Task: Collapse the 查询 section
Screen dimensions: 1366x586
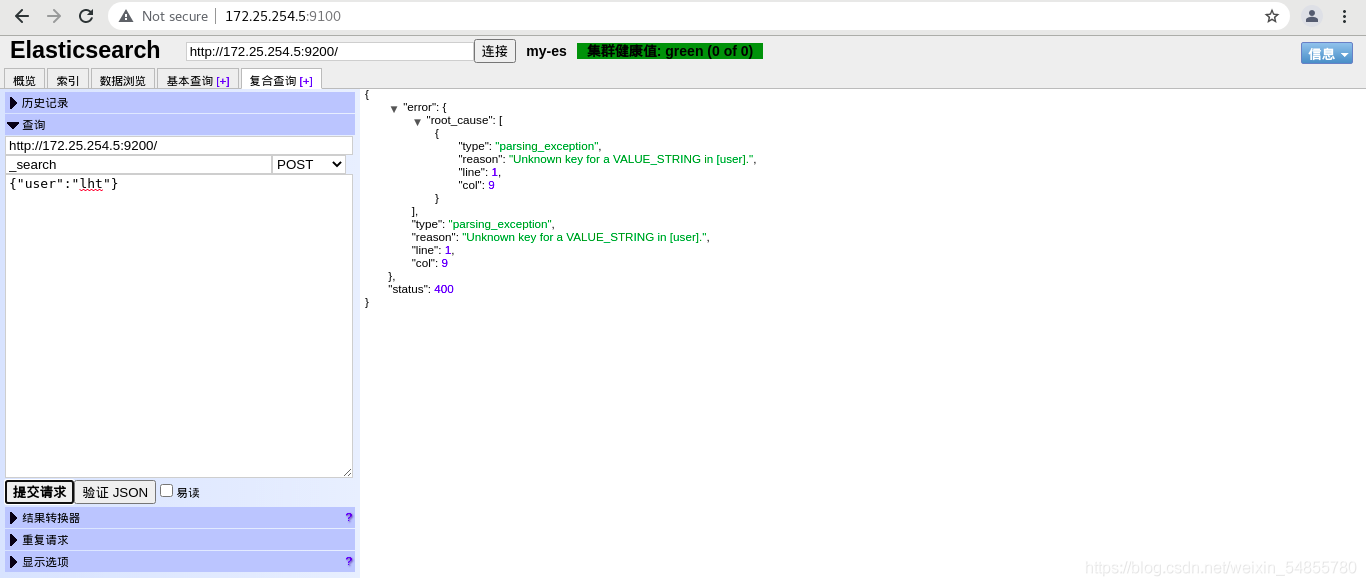Action: [180, 125]
